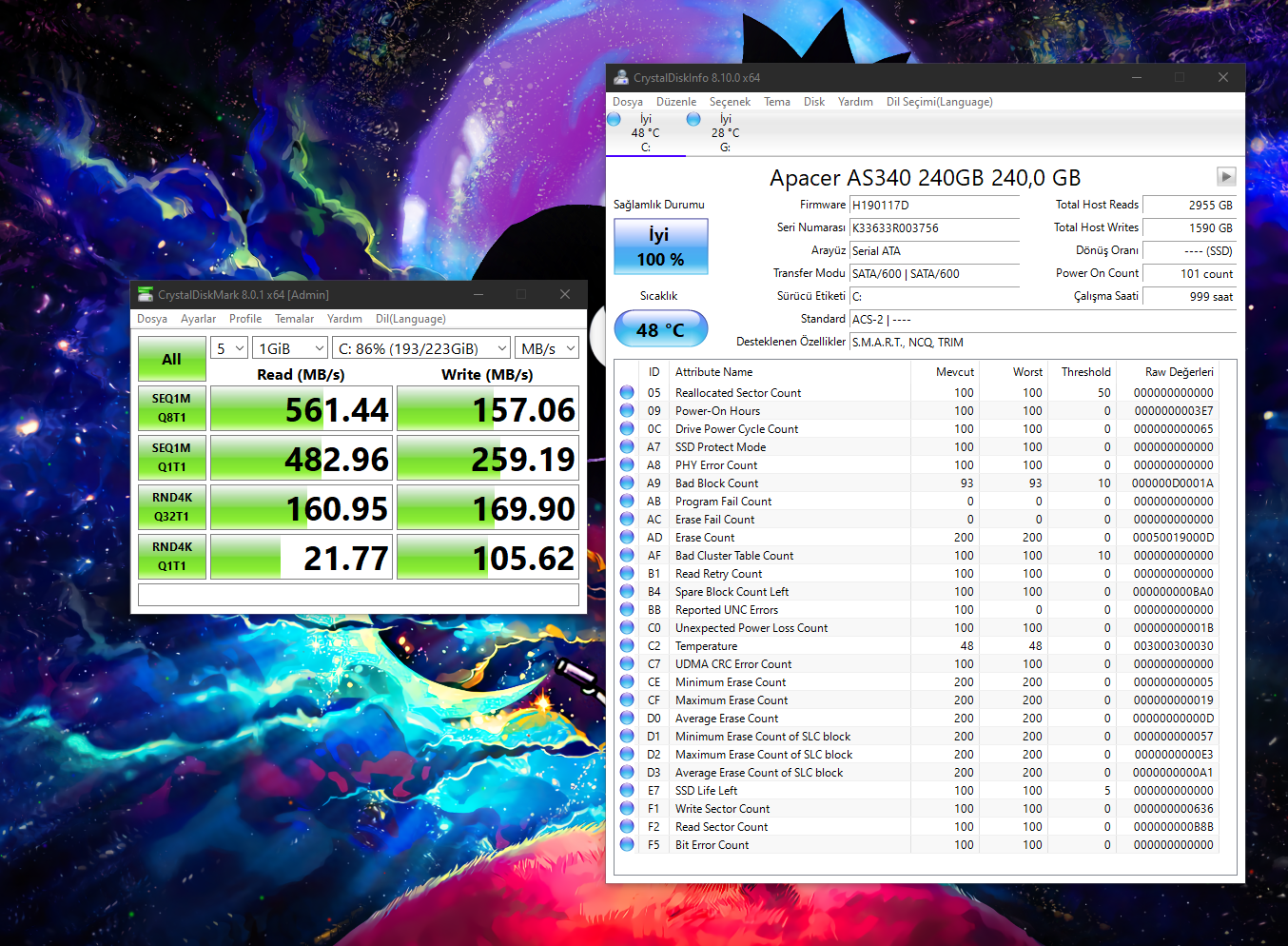Click status orb for Minimum Erase Count
This screenshot has width=1288, height=946.
pyautogui.click(x=627, y=681)
